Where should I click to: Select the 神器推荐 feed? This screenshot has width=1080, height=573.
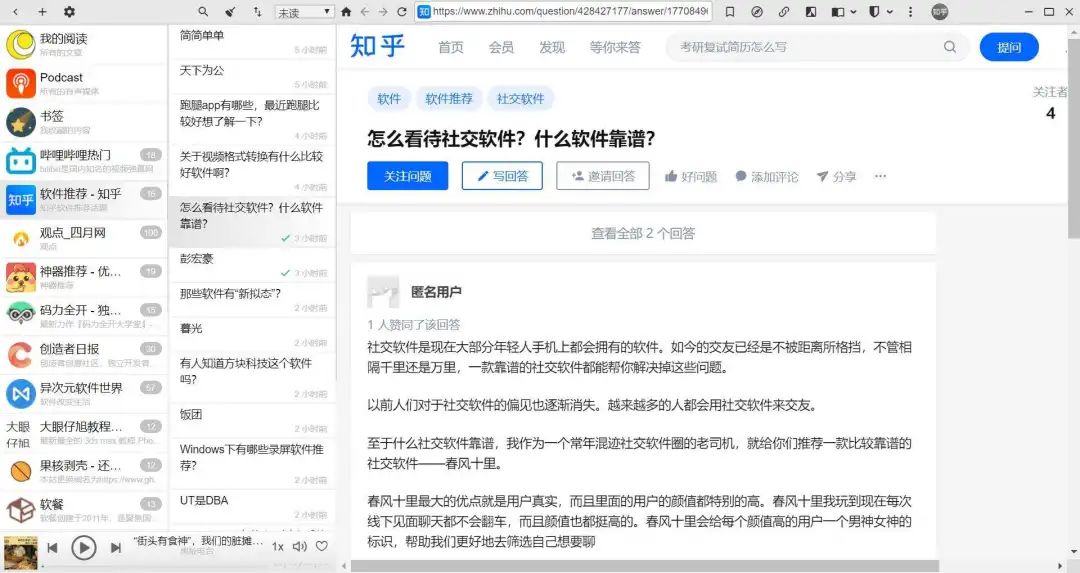(x=83, y=277)
